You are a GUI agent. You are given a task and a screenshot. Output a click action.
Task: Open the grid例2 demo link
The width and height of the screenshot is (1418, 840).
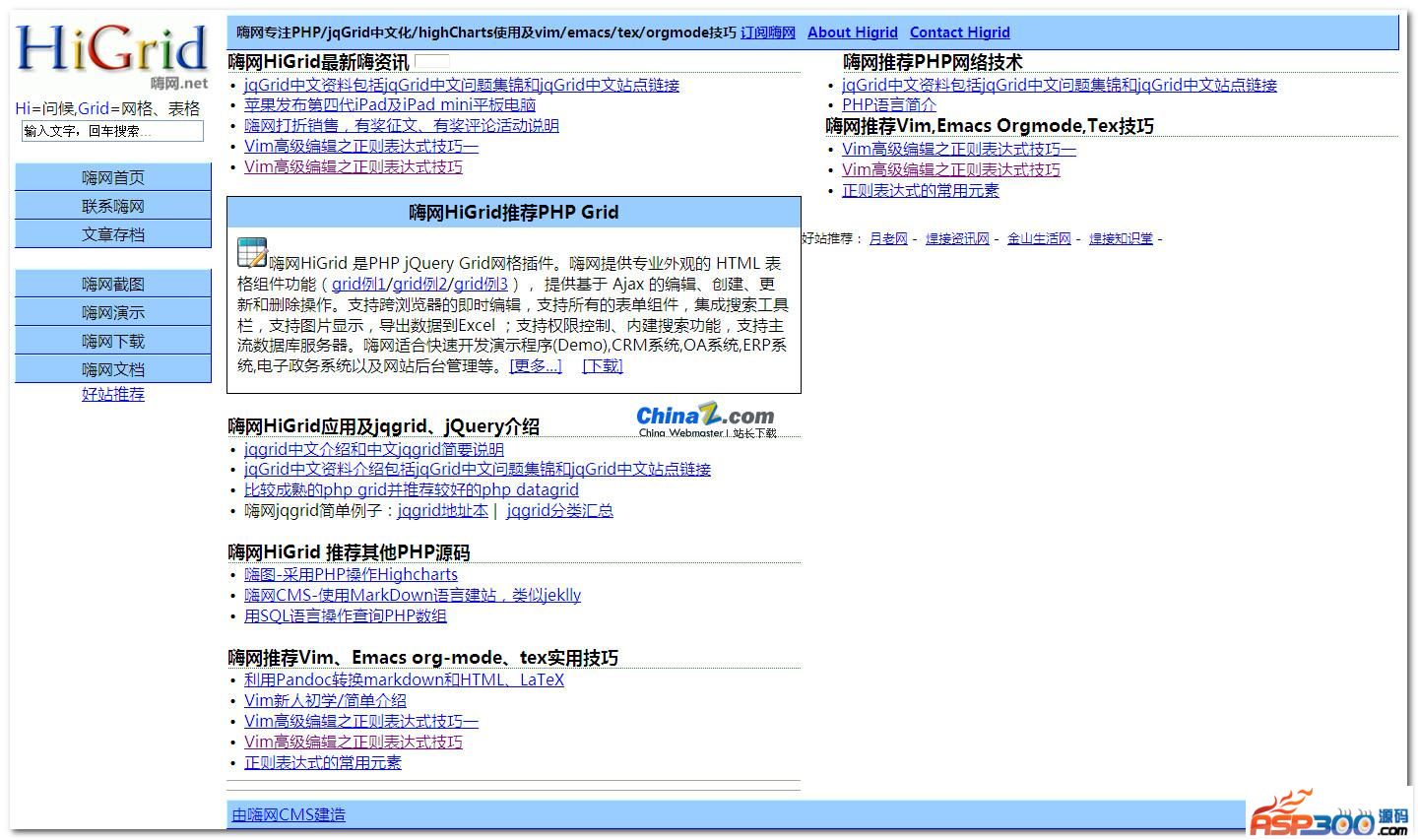(420, 284)
